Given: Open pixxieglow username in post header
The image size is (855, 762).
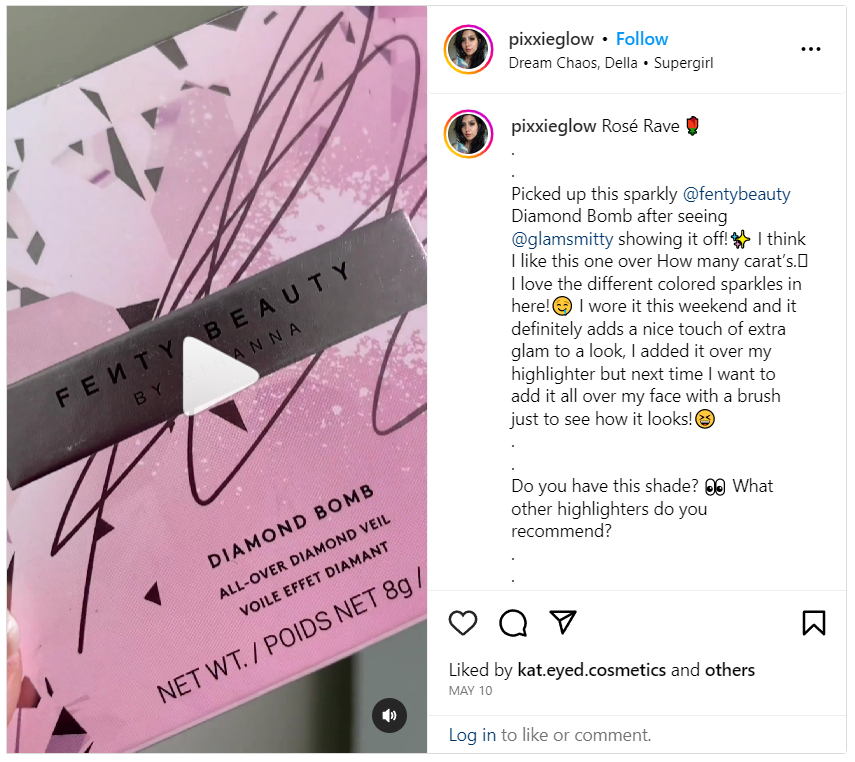Looking at the screenshot, I should [x=551, y=39].
